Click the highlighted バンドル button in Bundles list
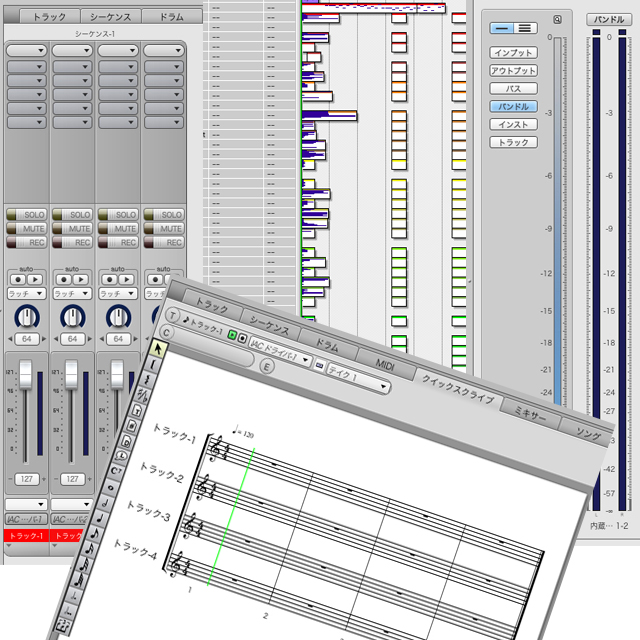This screenshot has height=640, width=640. (513, 107)
